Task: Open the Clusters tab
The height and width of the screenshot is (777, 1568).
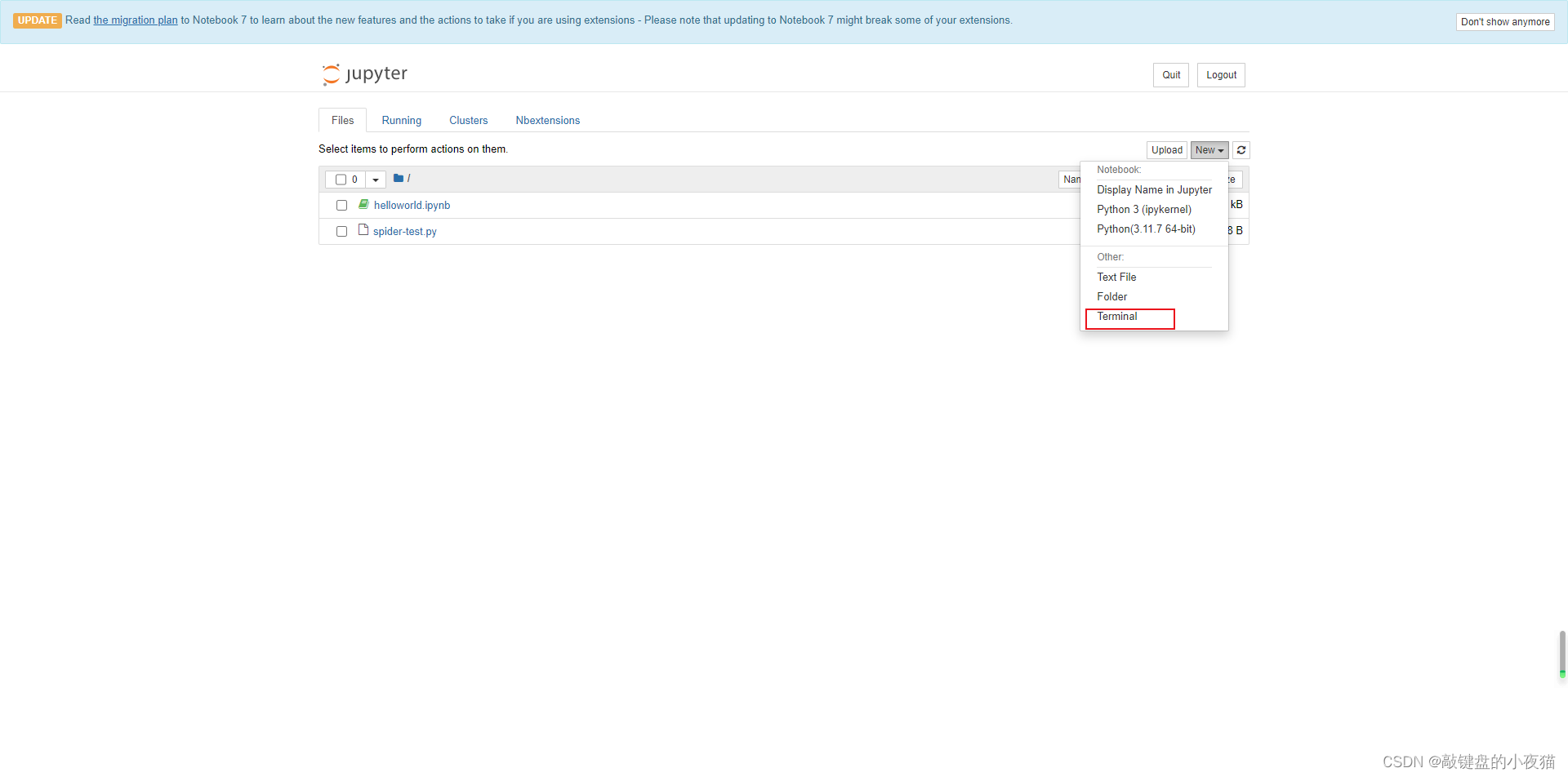Action: click(x=469, y=120)
